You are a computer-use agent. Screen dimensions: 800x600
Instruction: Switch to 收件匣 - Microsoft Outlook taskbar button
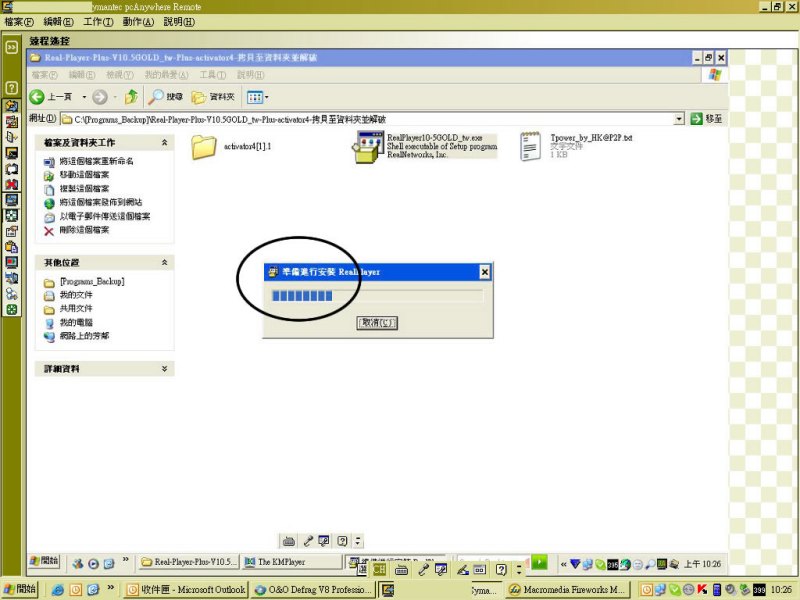click(187, 590)
